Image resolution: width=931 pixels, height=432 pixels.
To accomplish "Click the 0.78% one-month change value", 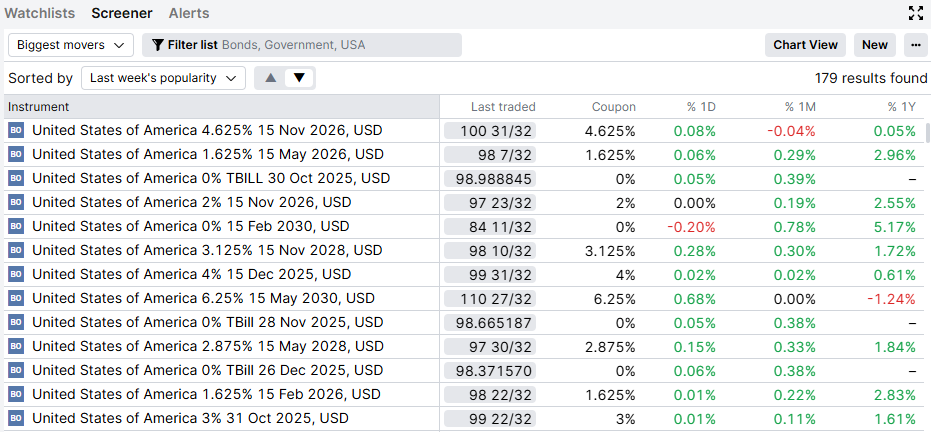I will (795, 227).
